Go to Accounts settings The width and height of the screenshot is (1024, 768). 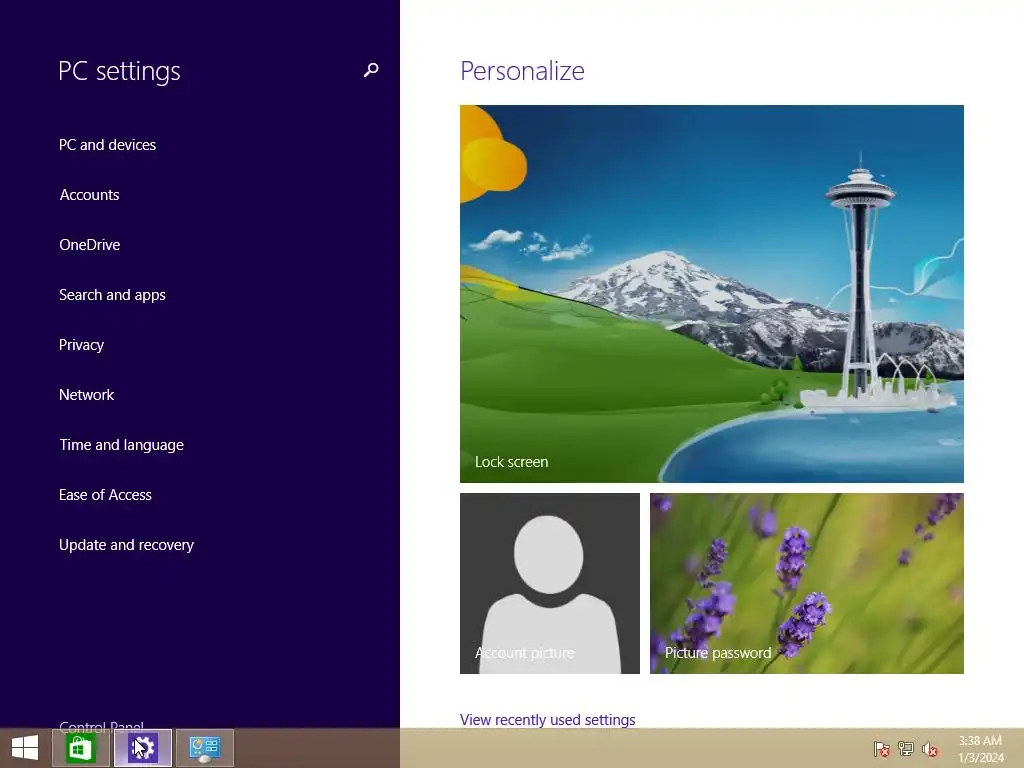[x=89, y=195]
